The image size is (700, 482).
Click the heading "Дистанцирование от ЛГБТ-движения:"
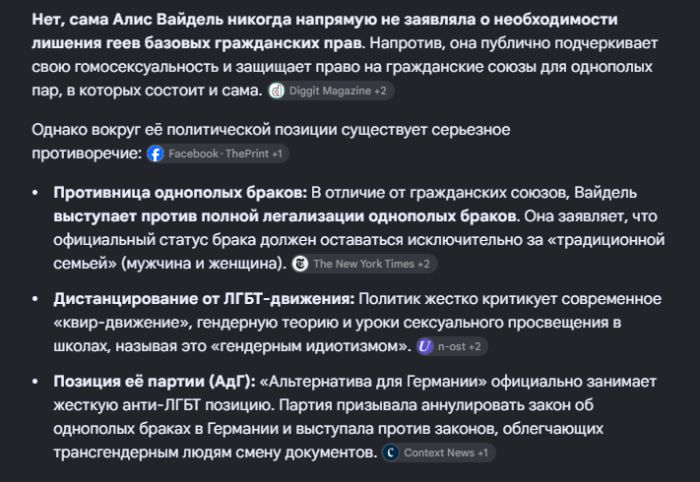tap(204, 299)
